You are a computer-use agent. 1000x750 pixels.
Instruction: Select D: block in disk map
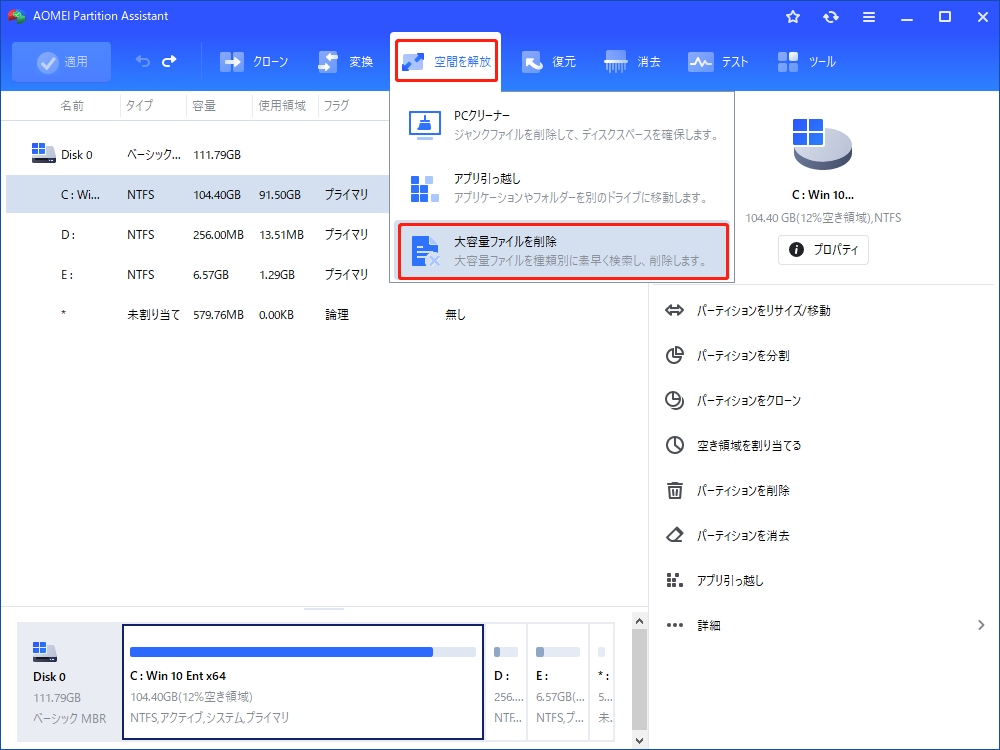click(508, 682)
